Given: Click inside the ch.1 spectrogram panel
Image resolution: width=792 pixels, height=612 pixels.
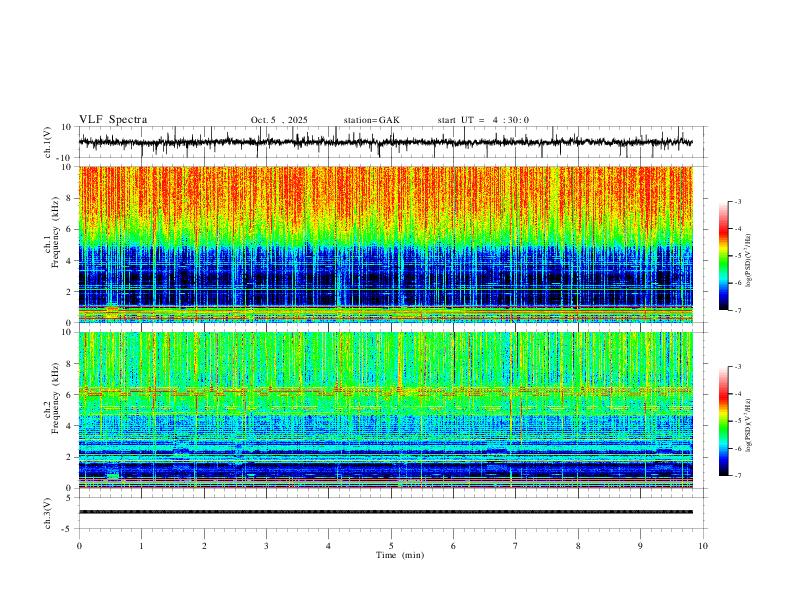Looking at the screenshot, I should pyautogui.click(x=385, y=244).
